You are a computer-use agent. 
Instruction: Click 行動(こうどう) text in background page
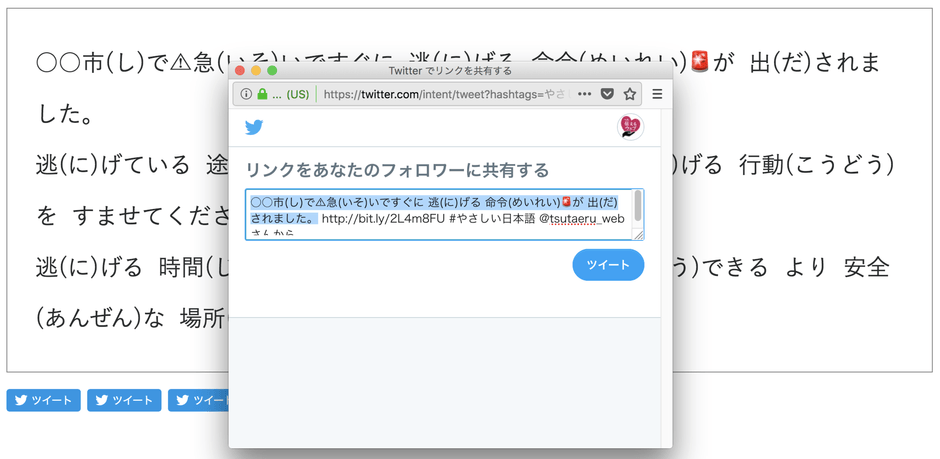click(x=817, y=165)
